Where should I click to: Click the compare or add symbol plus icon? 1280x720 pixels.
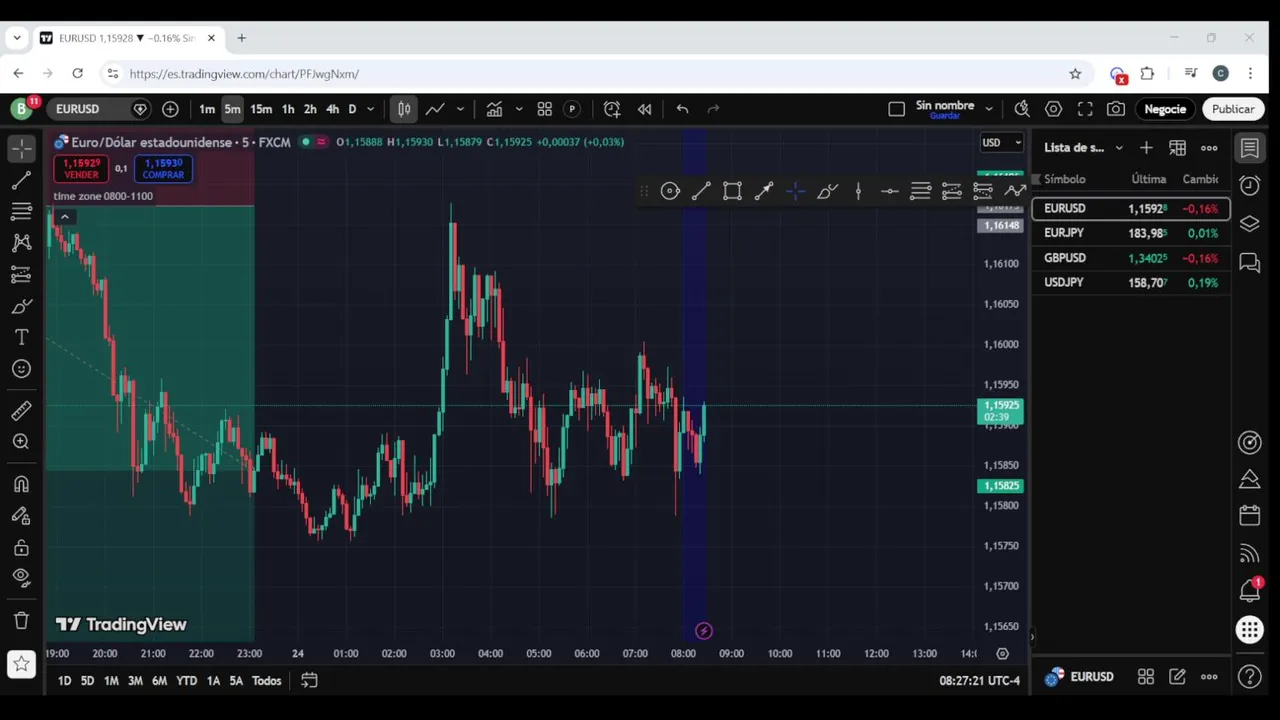click(x=170, y=109)
